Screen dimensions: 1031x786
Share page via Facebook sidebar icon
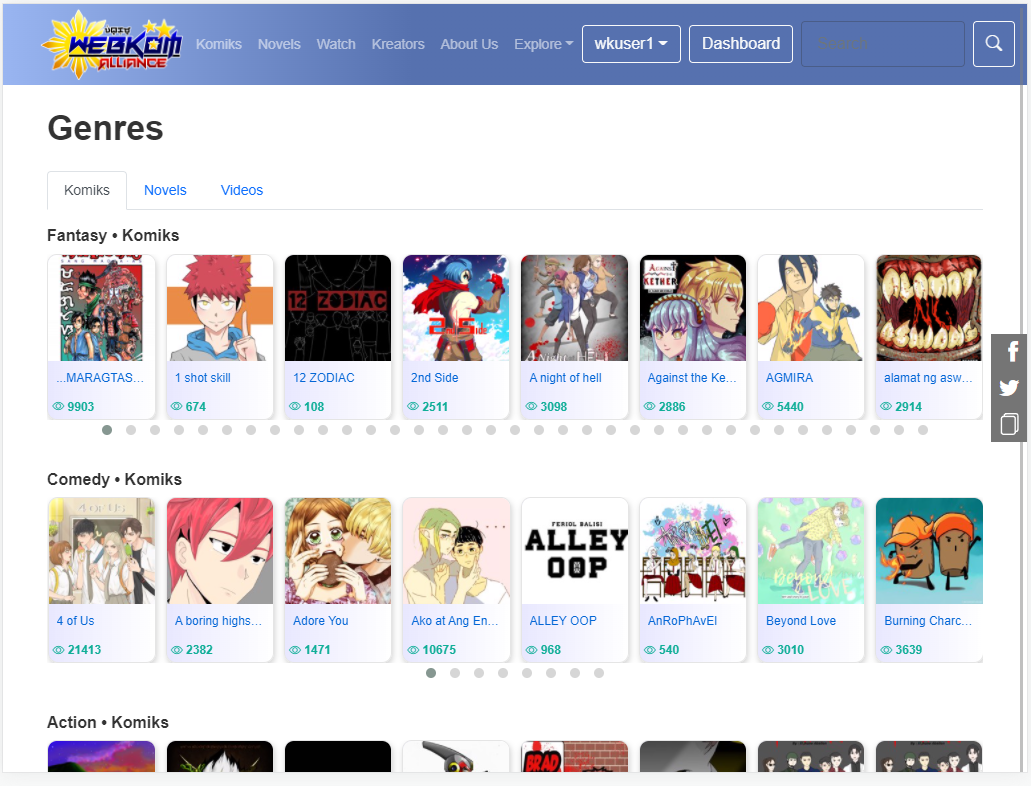(x=1009, y=351)
